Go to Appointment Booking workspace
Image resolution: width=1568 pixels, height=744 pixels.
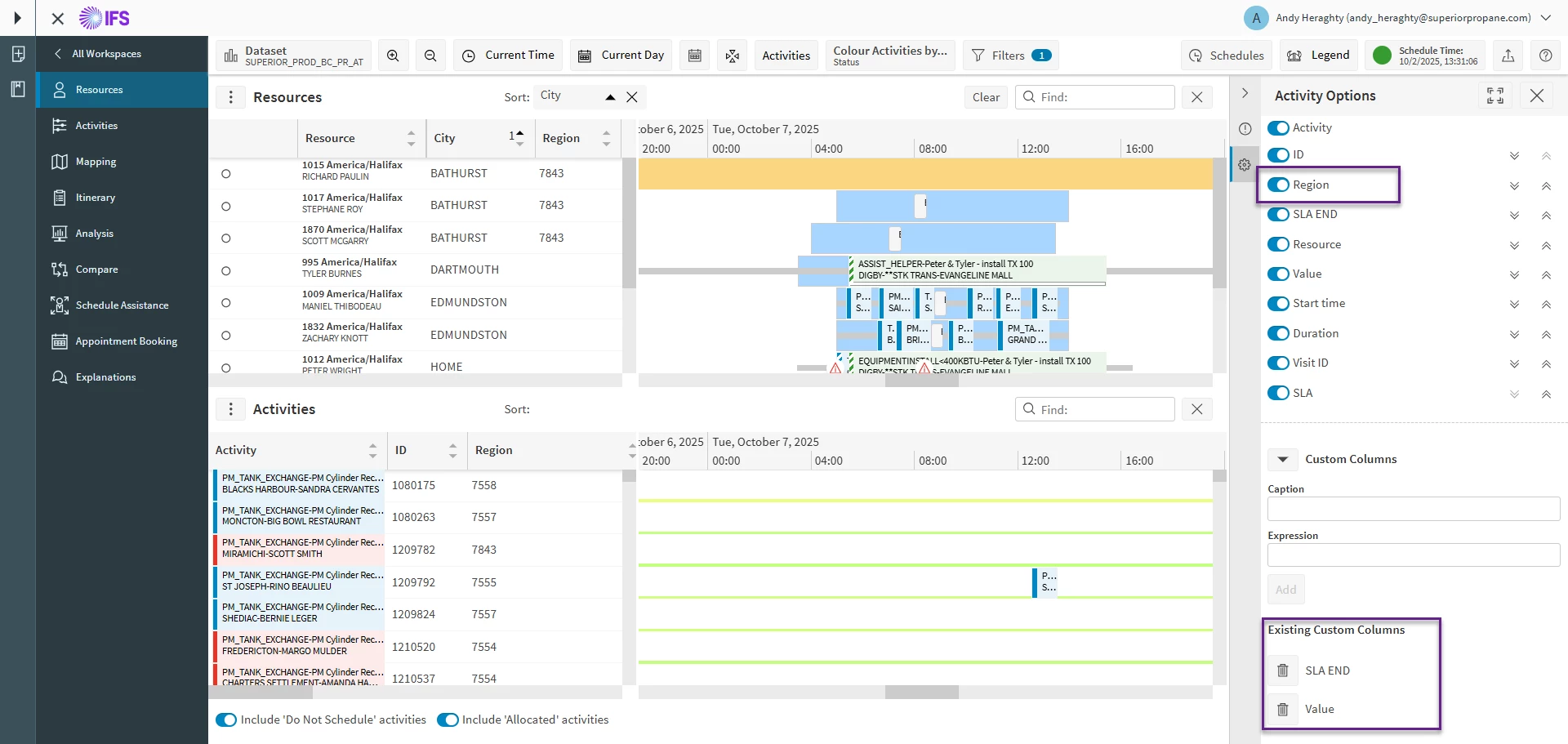126,341
